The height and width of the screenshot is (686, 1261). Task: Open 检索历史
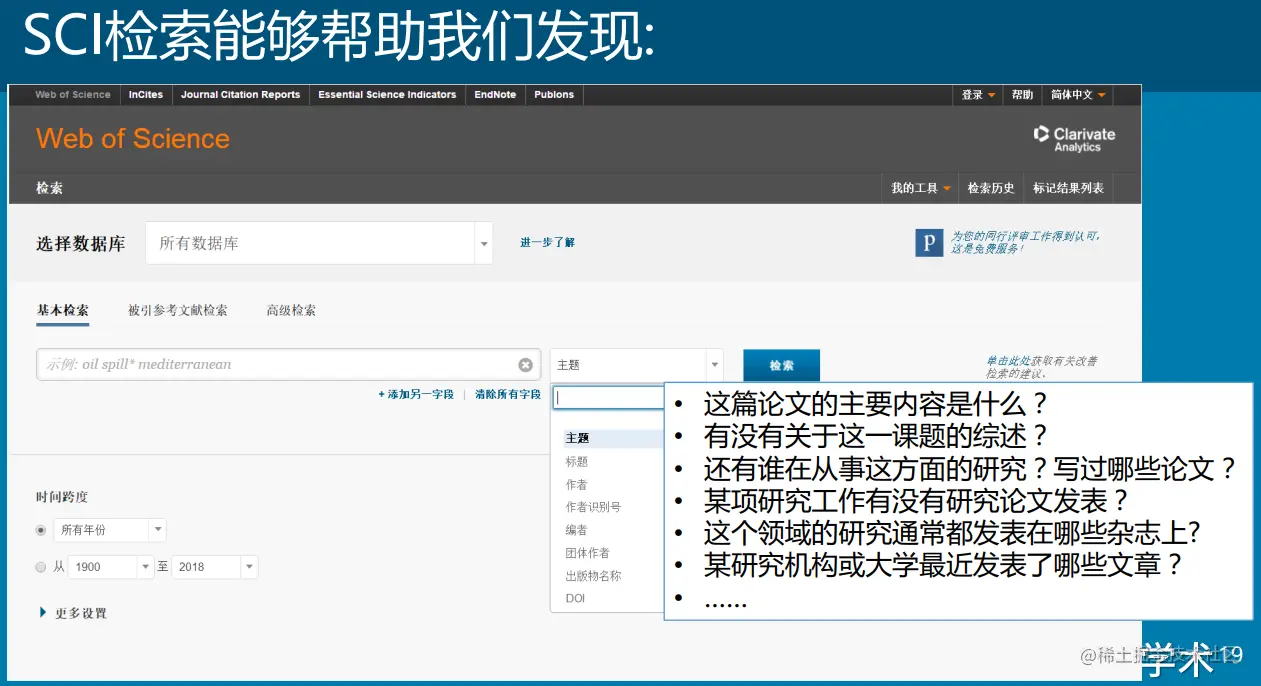pos(991,188)
